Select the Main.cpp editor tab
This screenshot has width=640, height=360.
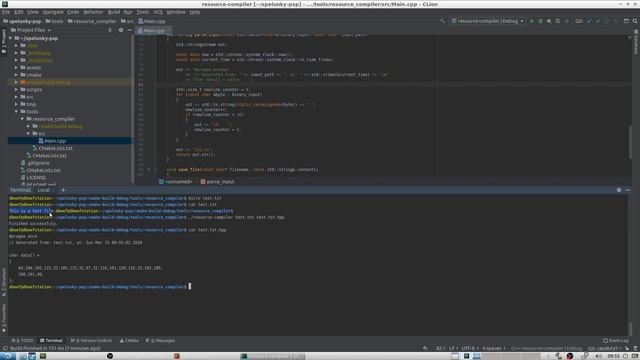(152, 30)
